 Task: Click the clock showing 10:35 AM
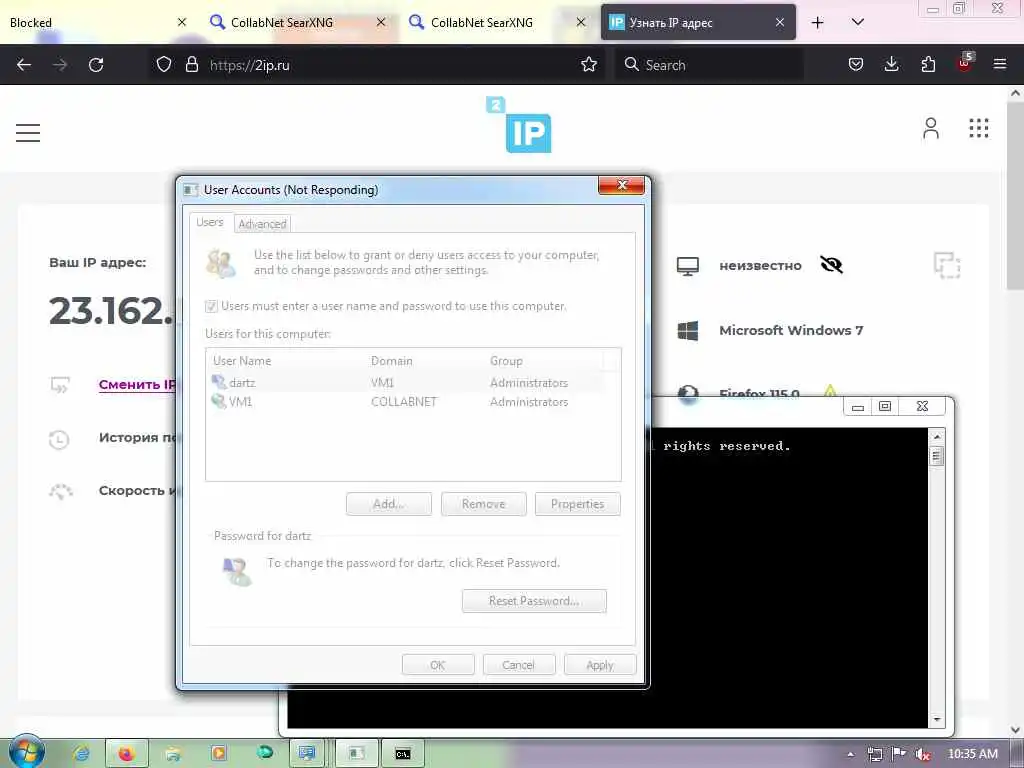tap(972, 754)
